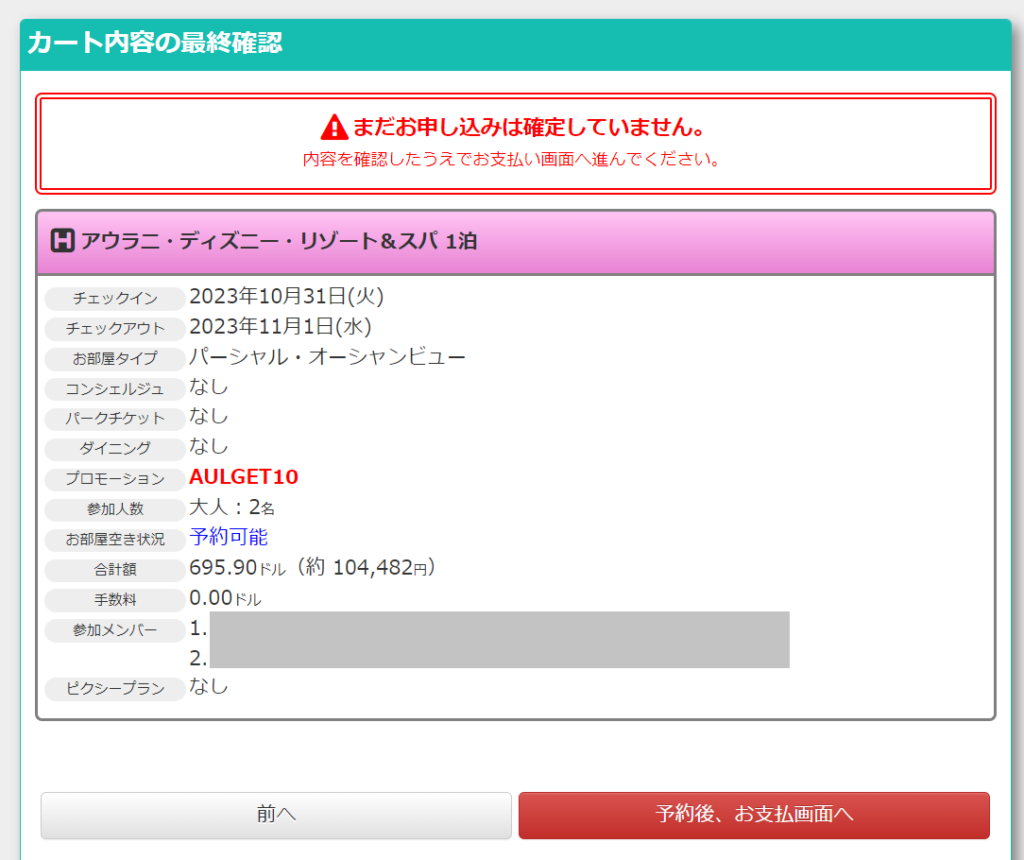
Task: Click the 参加人数 label
Action: [115, 509]
